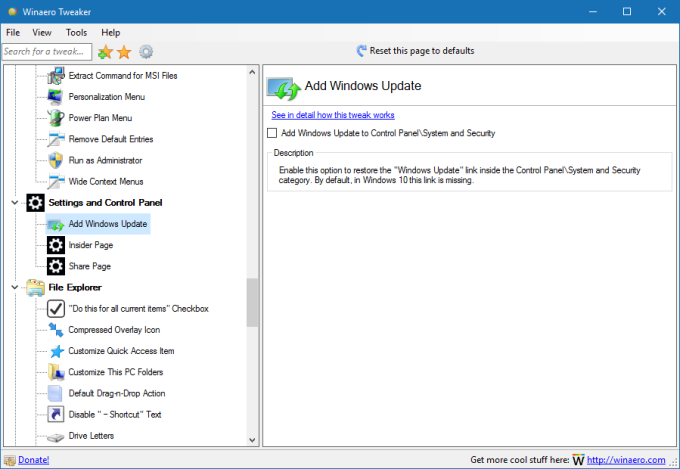Enable Add Windows Update to Control Panel checkbox

273,133
